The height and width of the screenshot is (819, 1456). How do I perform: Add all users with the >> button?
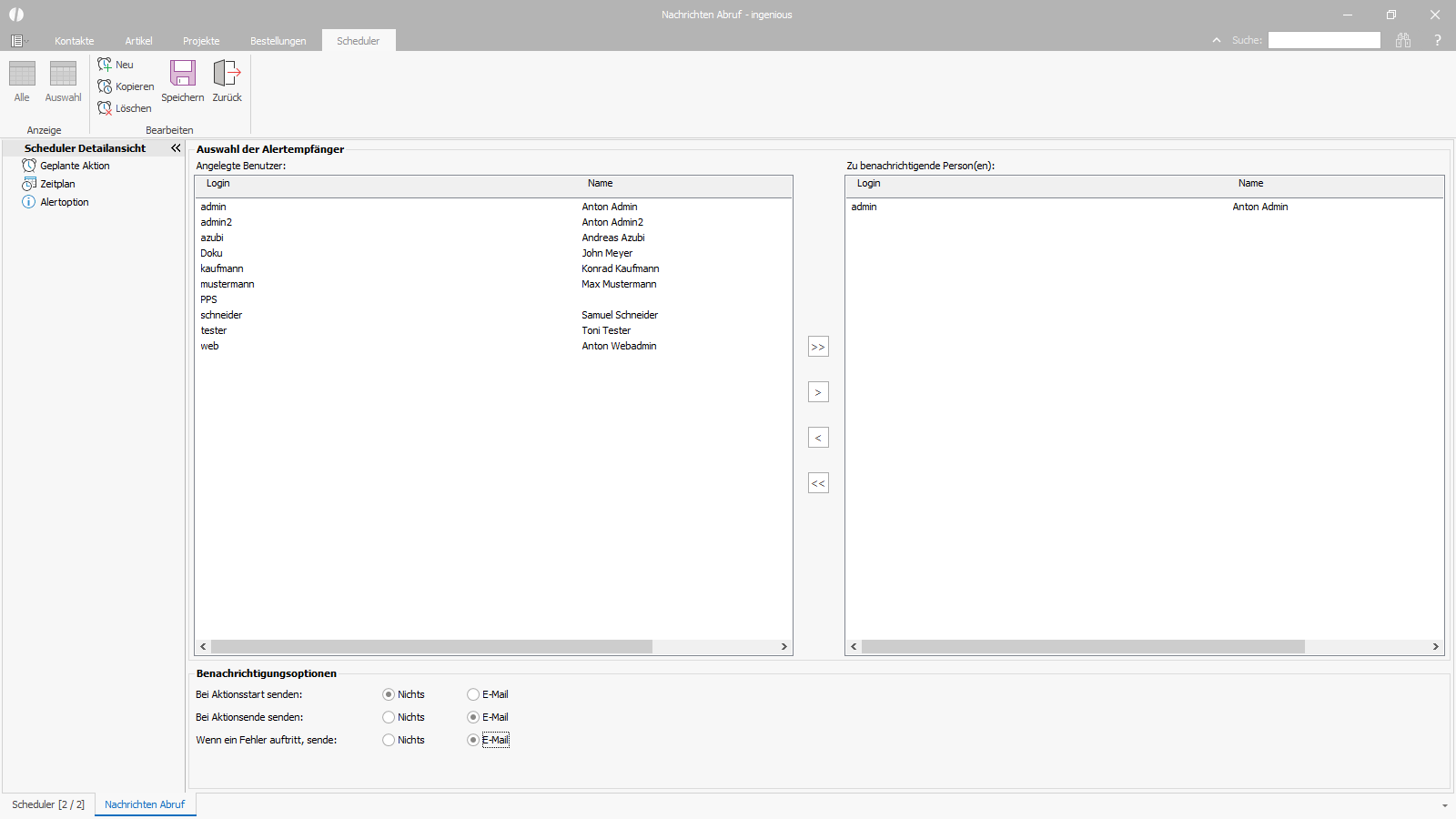(818, 347)
